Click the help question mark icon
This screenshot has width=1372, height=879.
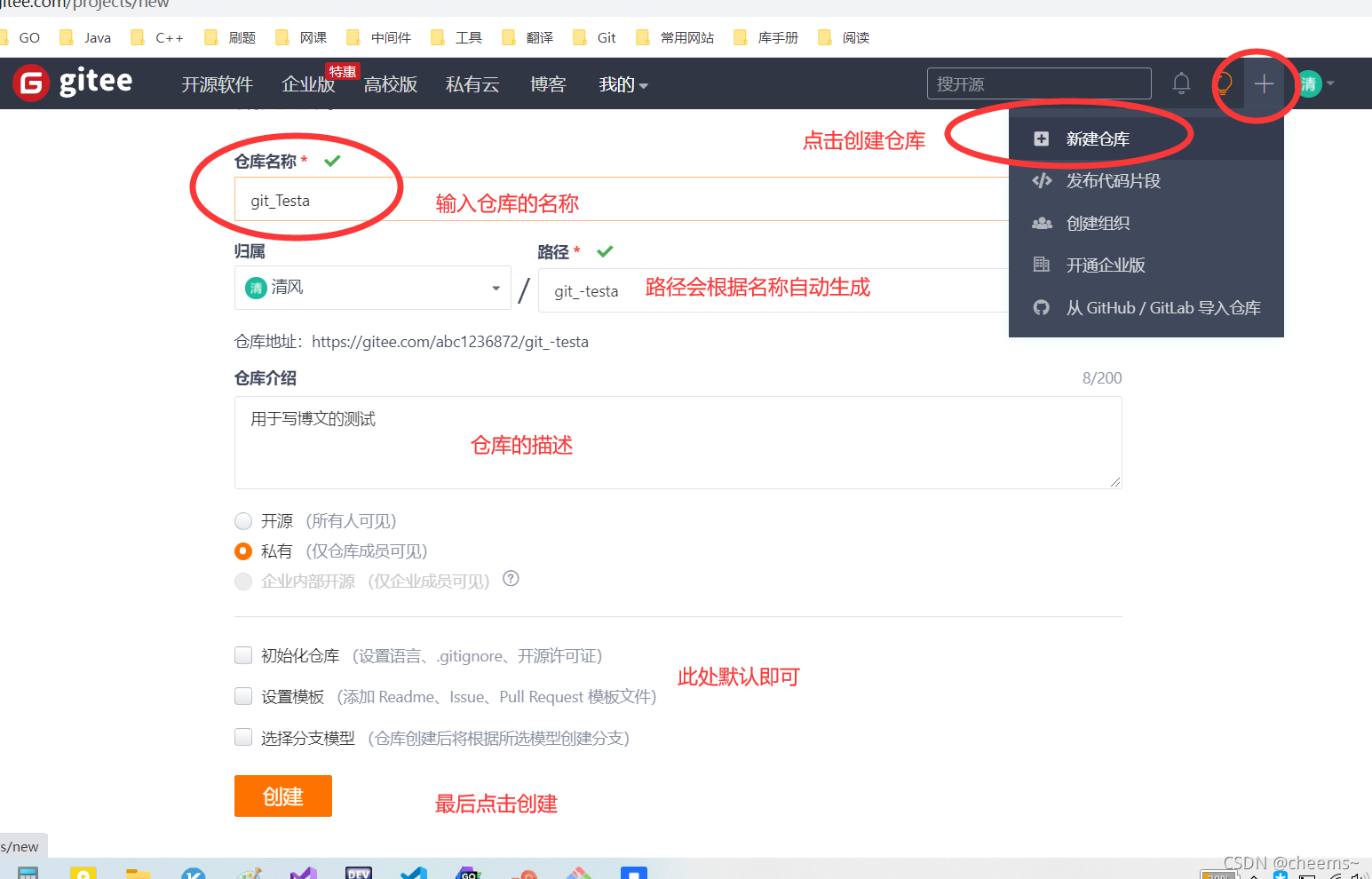coord(511,578)
